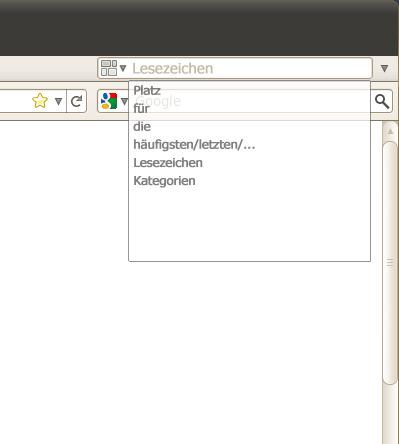
Task: Click the scrollbar up arrow
Action: point(390,132)
